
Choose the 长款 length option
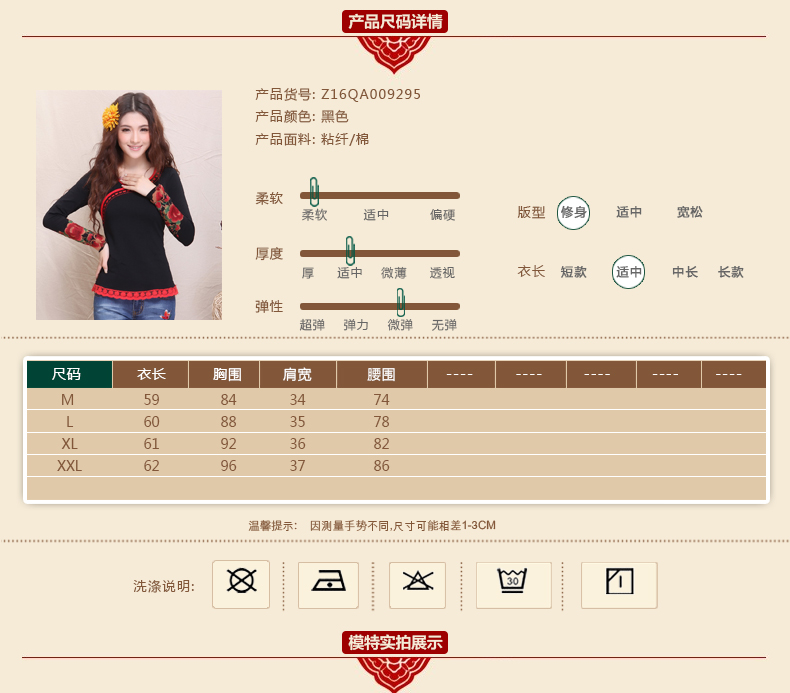coord(731,272)
